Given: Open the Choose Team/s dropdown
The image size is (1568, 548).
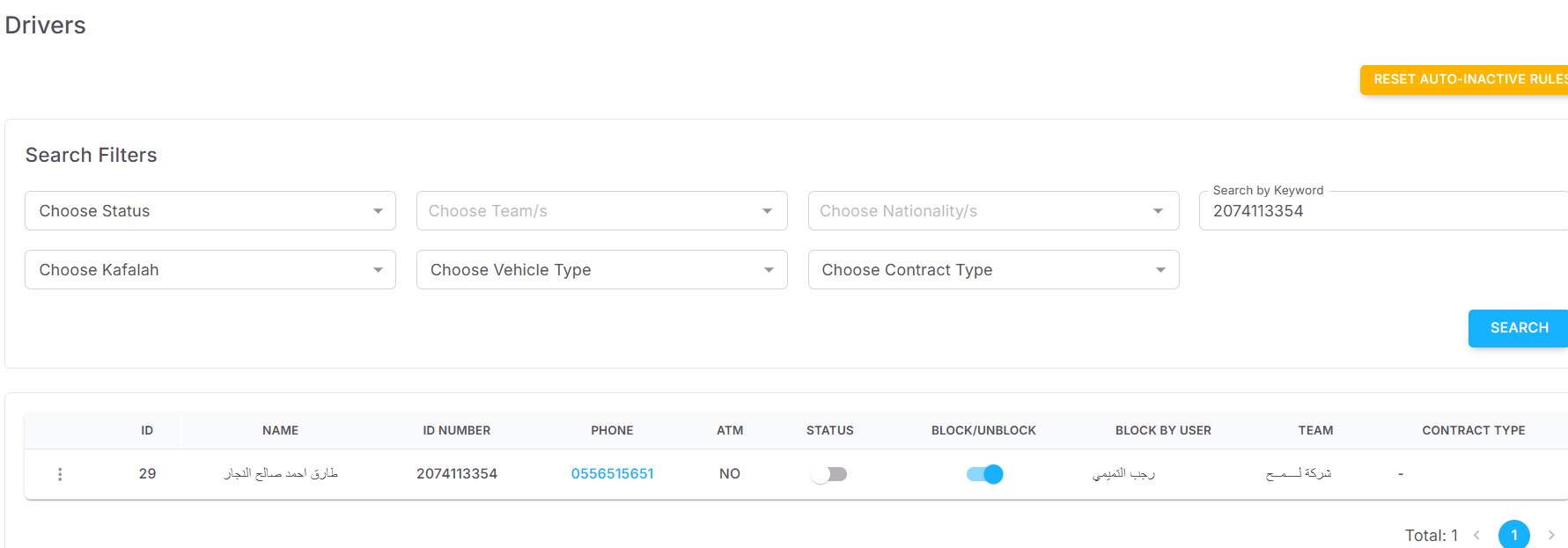Looking at the screenshot, I should tap(601, 211).
